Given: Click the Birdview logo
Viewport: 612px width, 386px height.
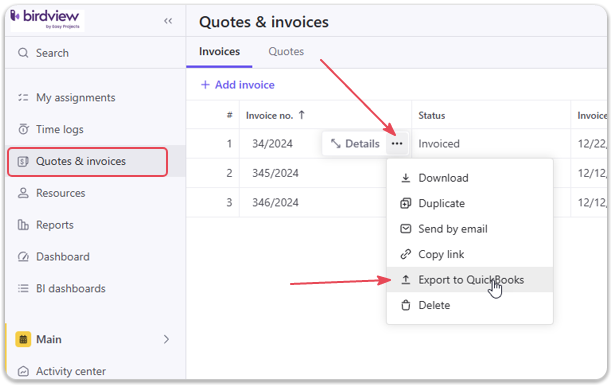Looking at the screenshot, I should click(46, 20).
